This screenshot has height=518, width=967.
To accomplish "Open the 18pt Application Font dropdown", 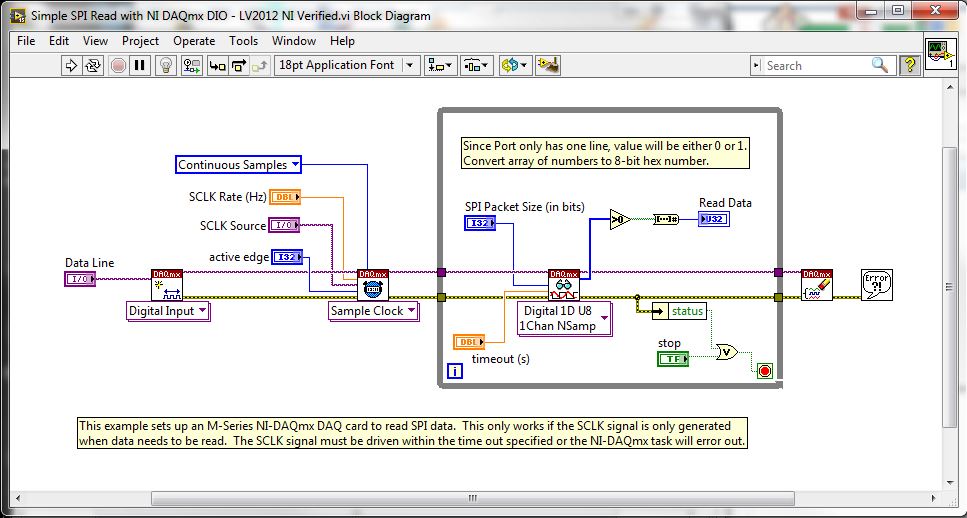I will [x=347, y=65].
